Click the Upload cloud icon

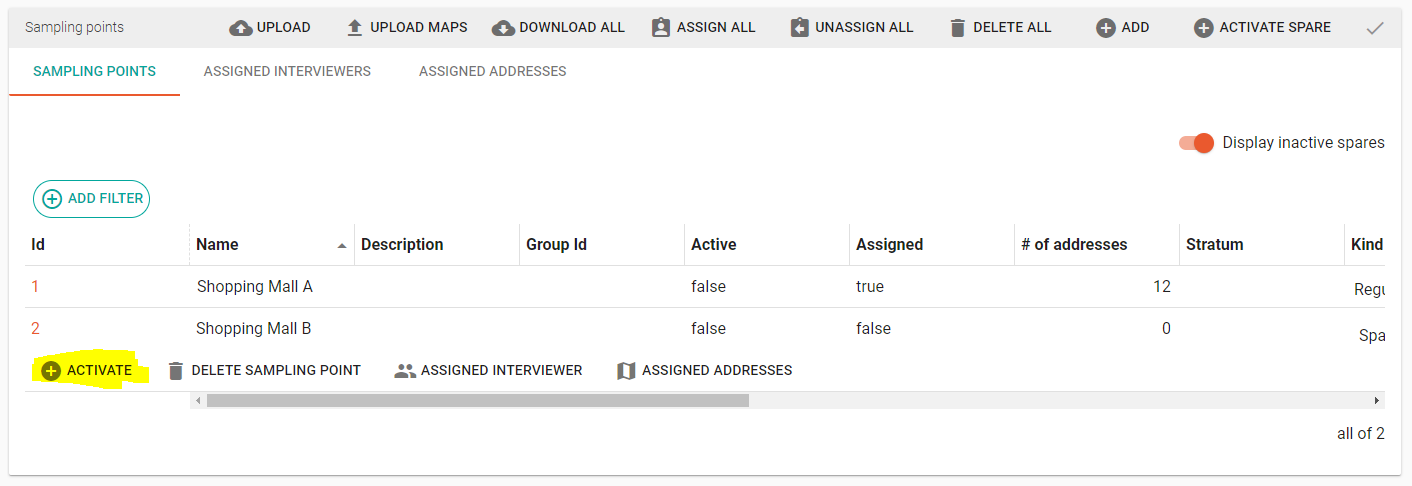pos(241,28)
